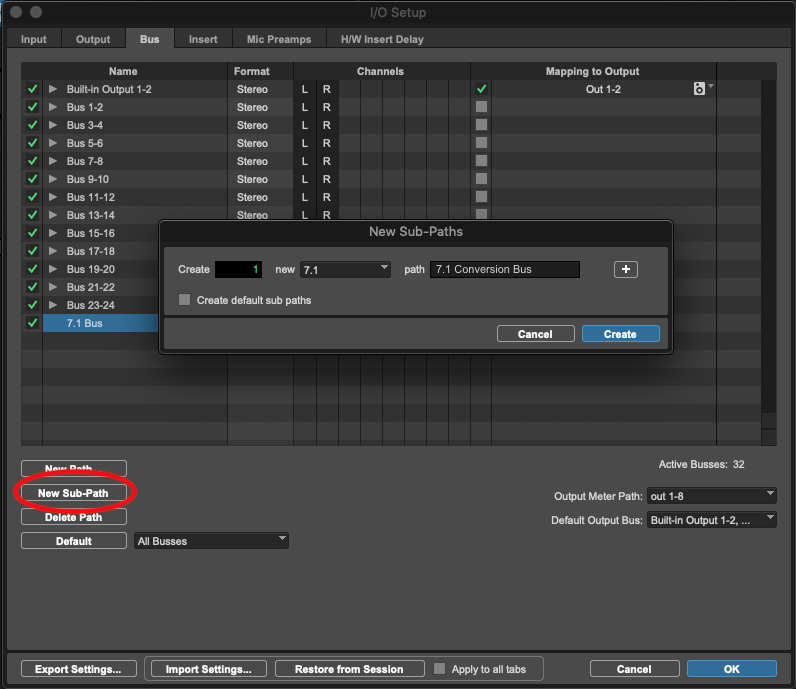This screenshot has width=796, height=689.
Task: Click the R channel cell of Bus 5-6
Action: click(x=326, y=143)
